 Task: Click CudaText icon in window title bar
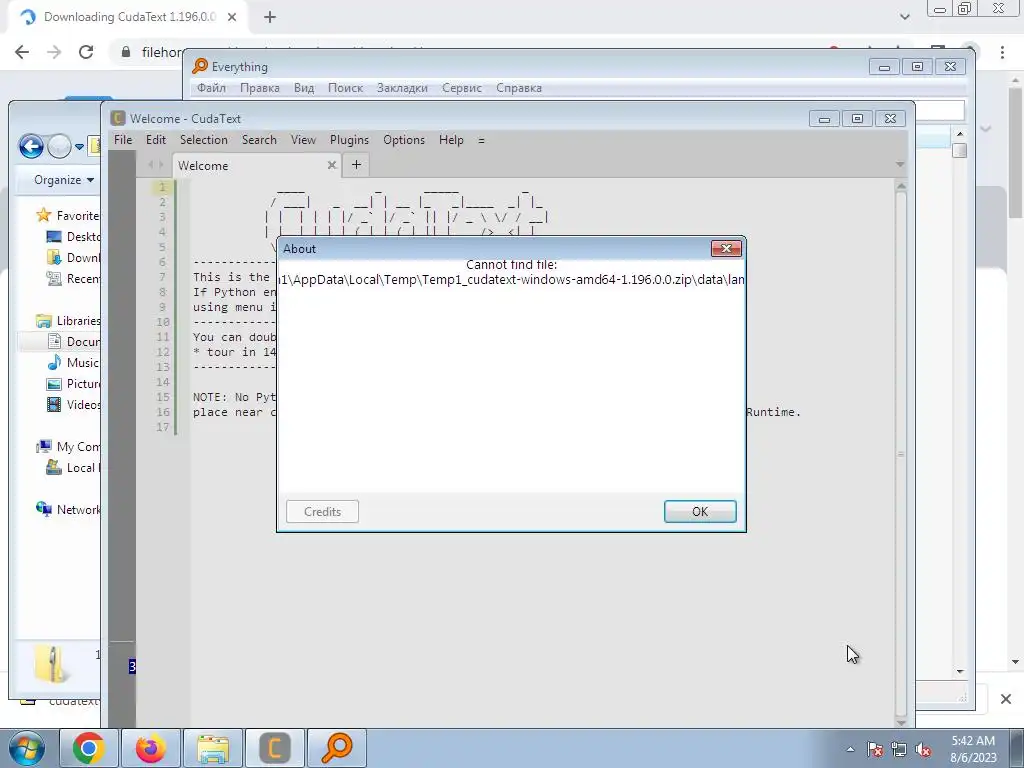(118, 118)
